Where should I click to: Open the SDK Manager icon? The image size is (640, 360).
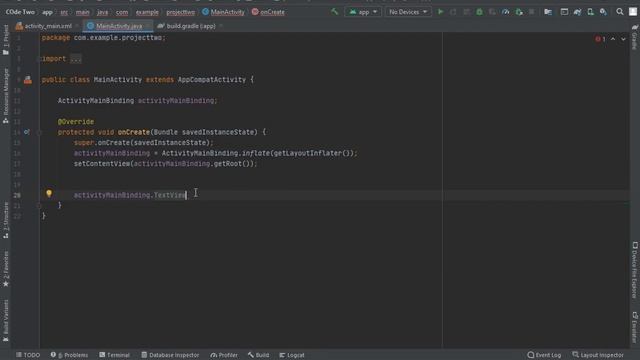point(603,12)
